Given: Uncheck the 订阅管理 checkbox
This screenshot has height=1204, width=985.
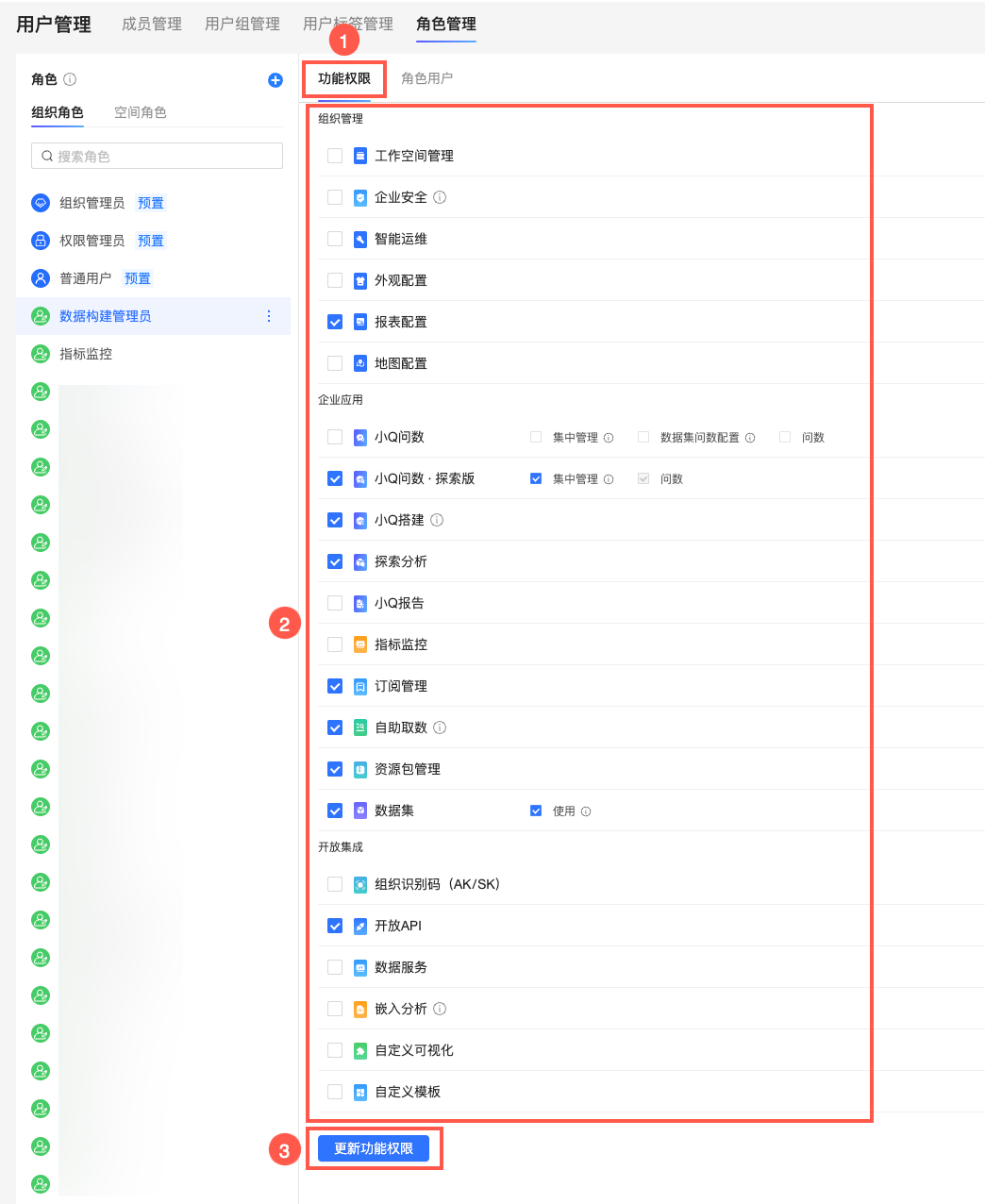Looking at the screenshot, I should 335,686.
